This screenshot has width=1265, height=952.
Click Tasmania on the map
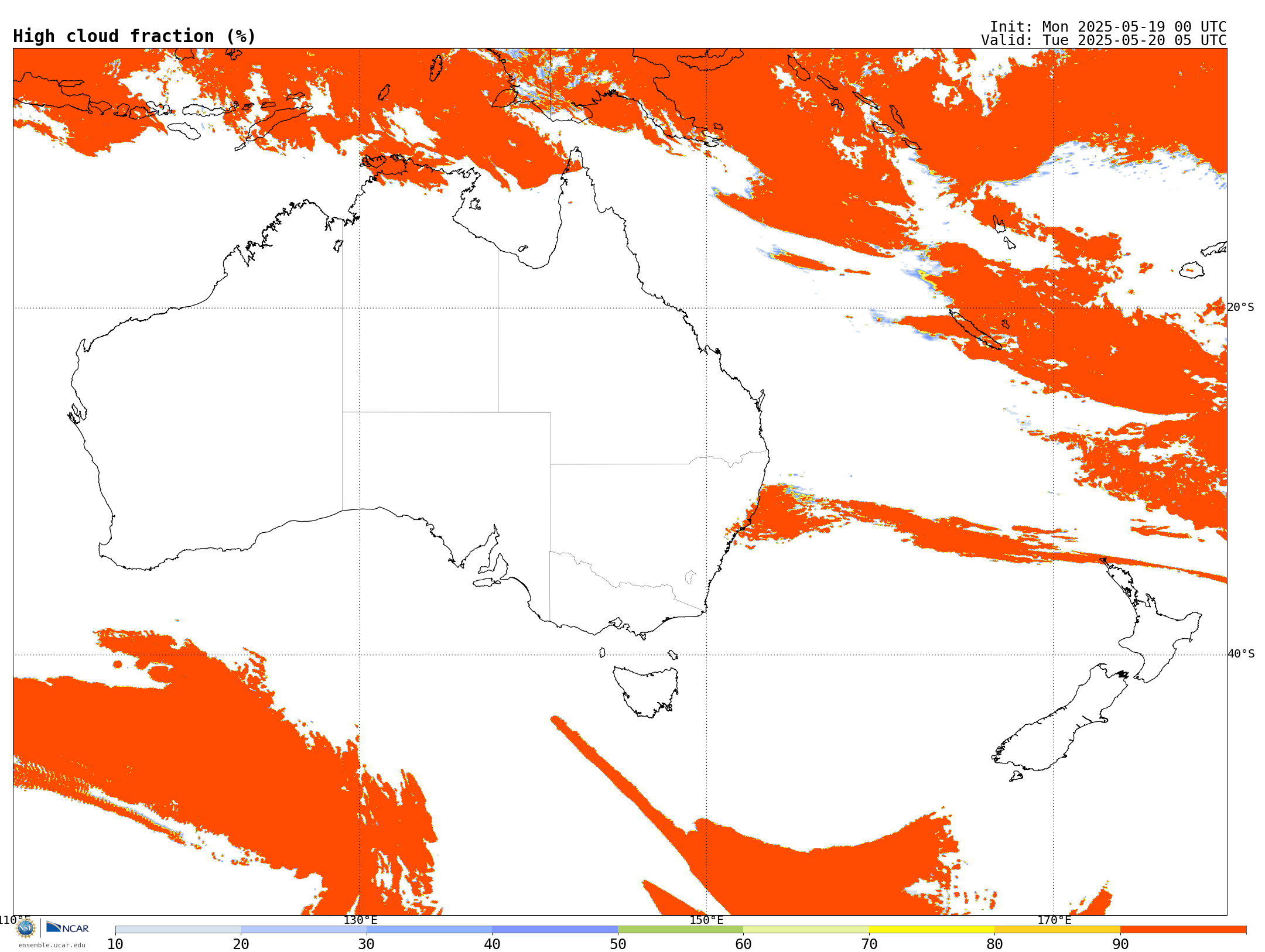[x=647, y=691]
